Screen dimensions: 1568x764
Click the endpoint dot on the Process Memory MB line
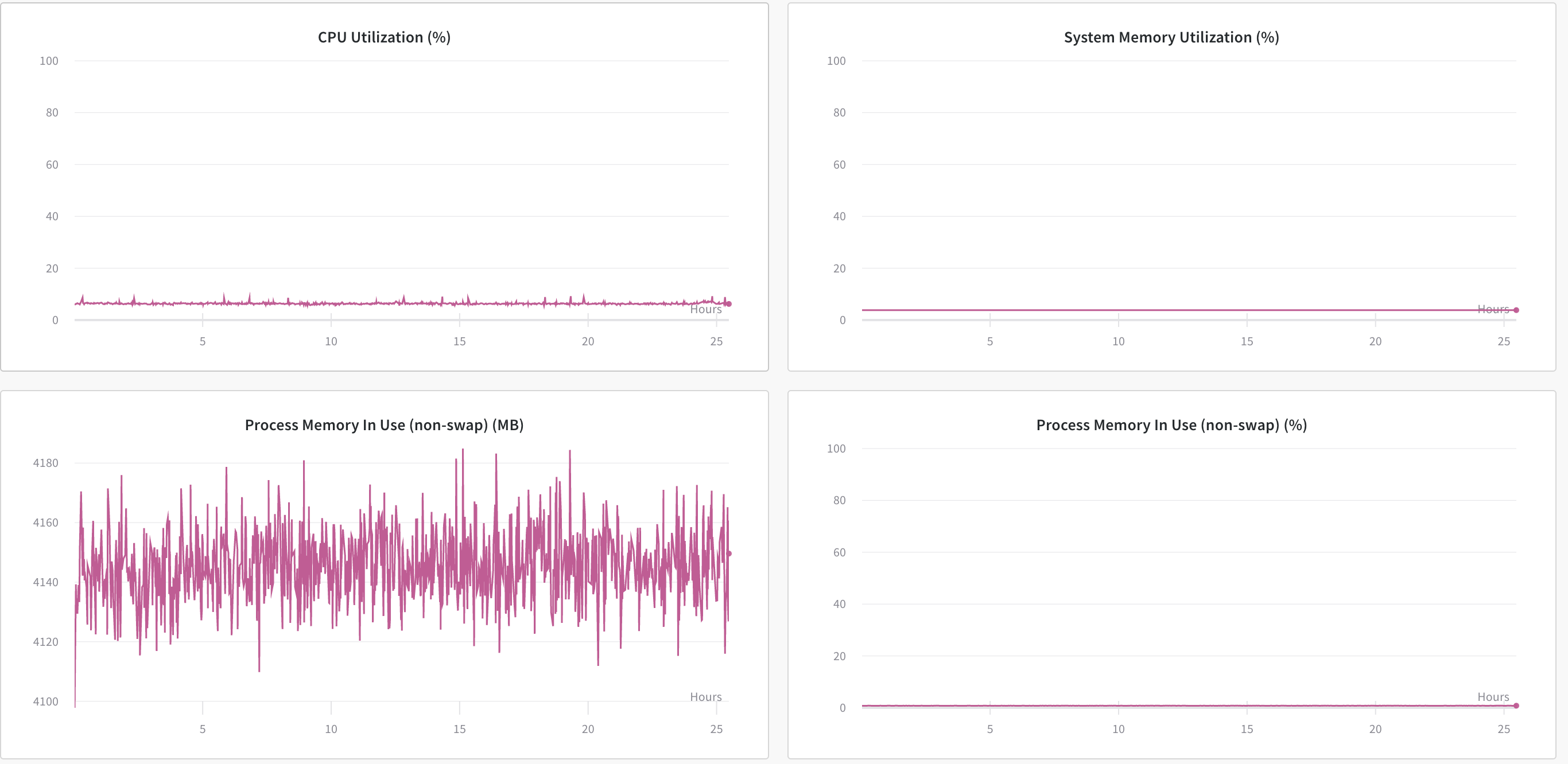[728, 553]
